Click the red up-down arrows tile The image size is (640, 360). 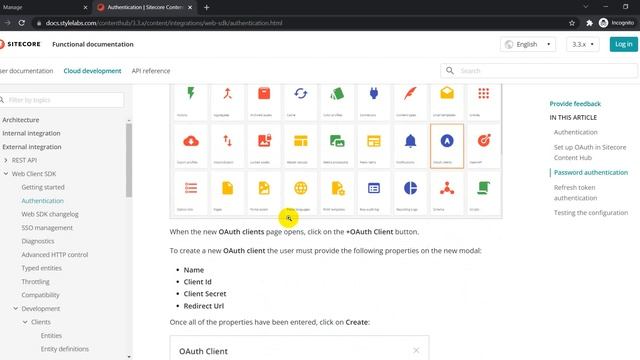[227, 146]
